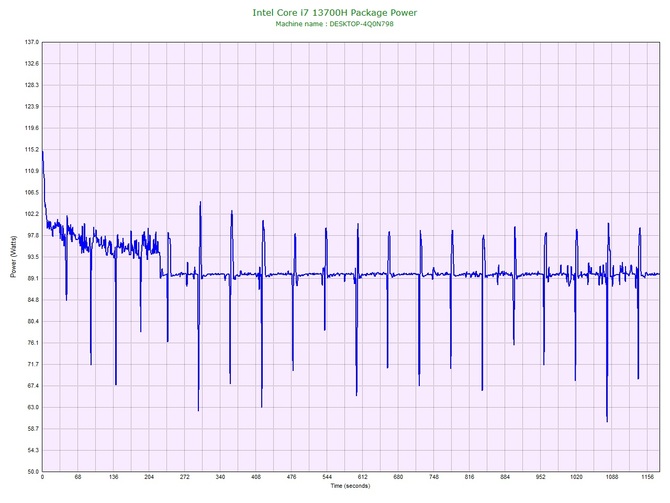The image size is (670, 503).
Task: Click the 132.6 y-axis value
Action: click(32, 64)
